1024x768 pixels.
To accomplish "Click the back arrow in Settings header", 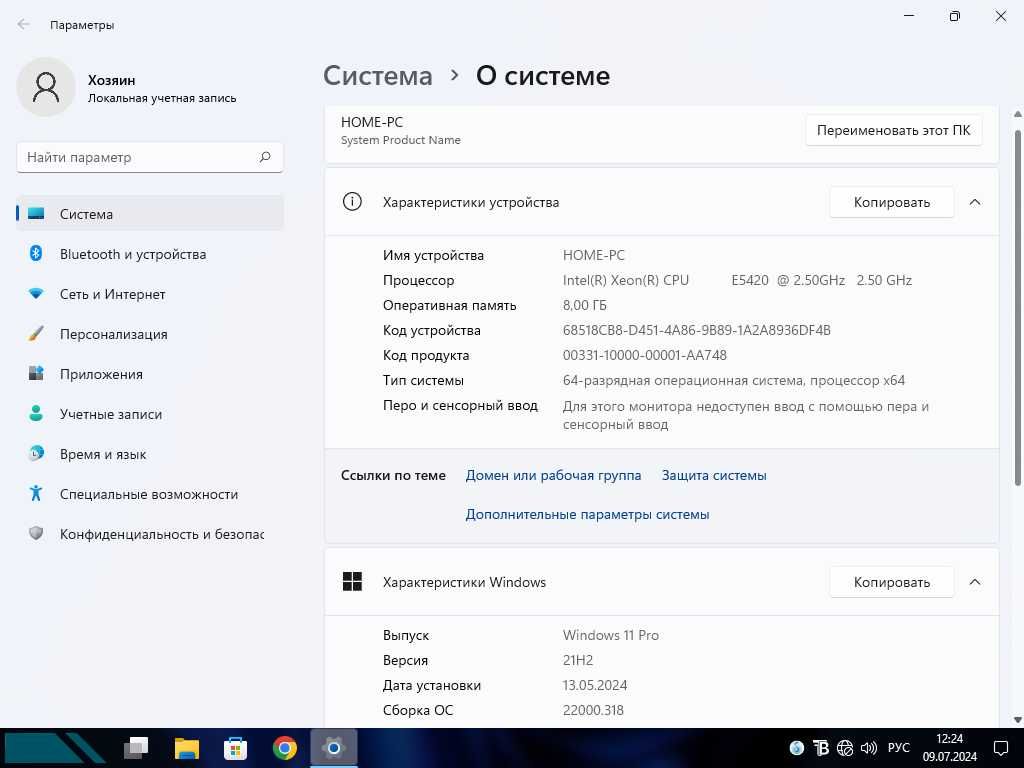I will pyautogui.click(x=24, y=25).
